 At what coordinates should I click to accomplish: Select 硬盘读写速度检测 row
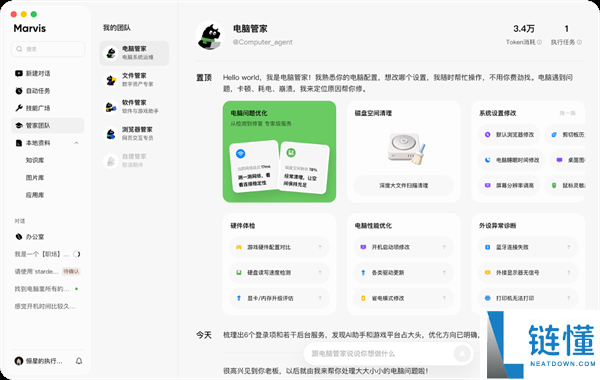[x=279, y=272]
